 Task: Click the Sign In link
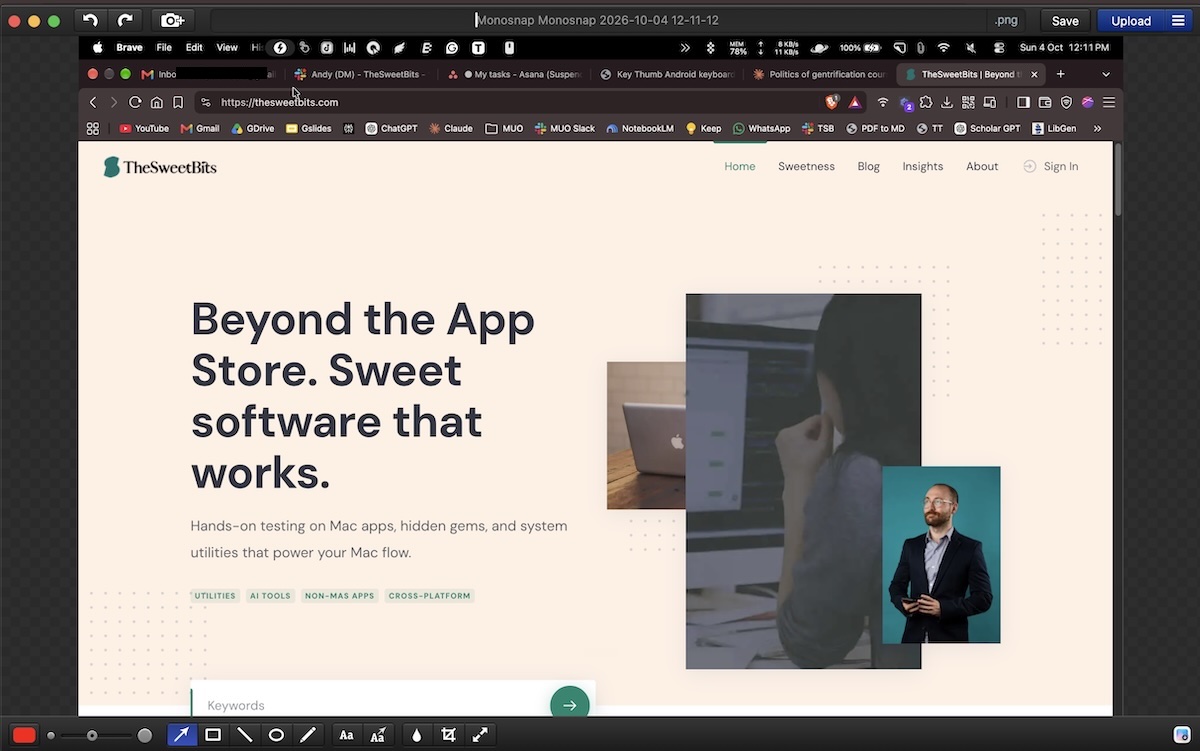pos(1050,166)
